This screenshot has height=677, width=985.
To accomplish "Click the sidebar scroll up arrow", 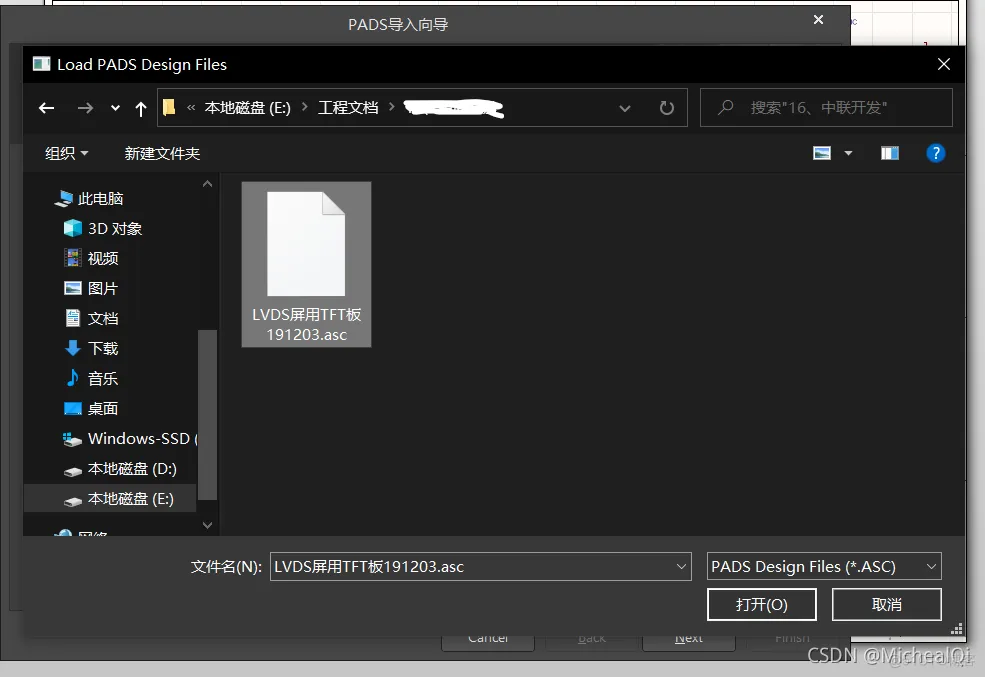I will [207, 184].
